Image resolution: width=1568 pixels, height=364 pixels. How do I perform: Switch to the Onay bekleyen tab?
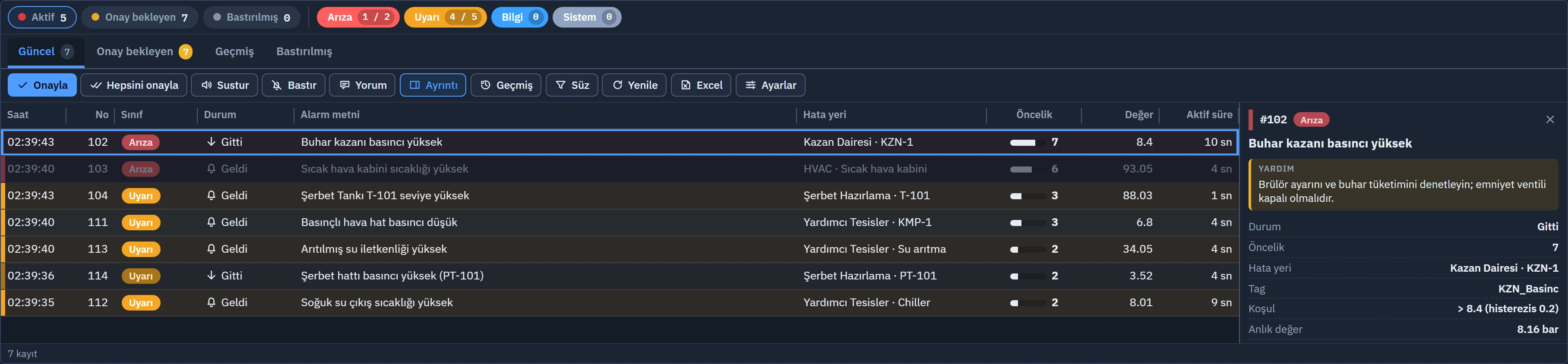point(144,52)
